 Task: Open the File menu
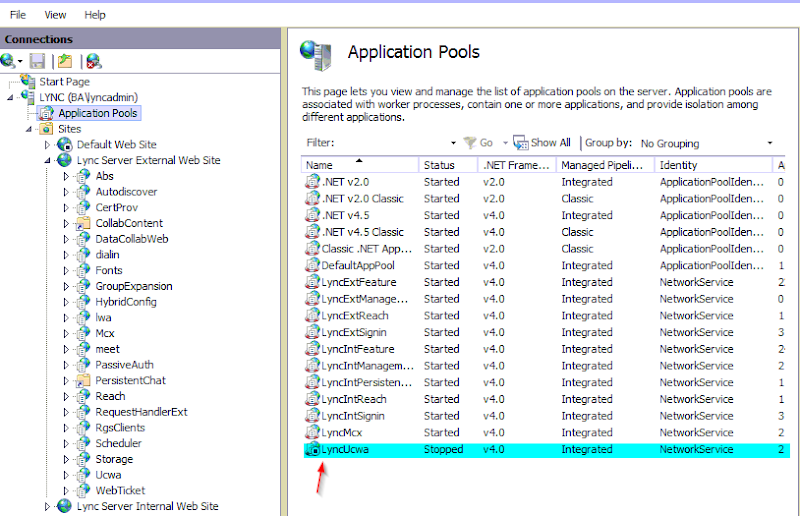coord(18,15)
